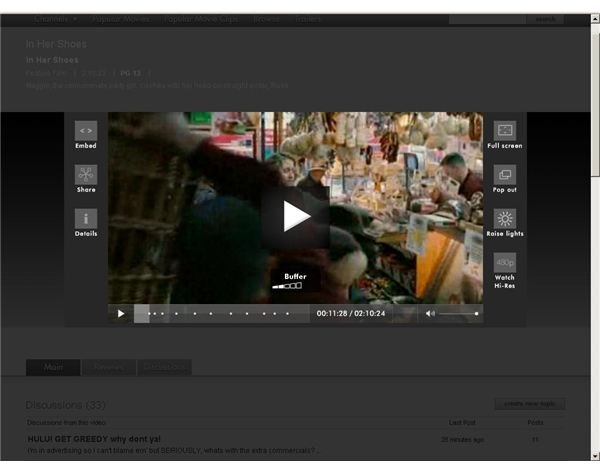The height and width of the screenshot is (464, 600).
Task: Click the Embed code icon
Action: point(86,131)
